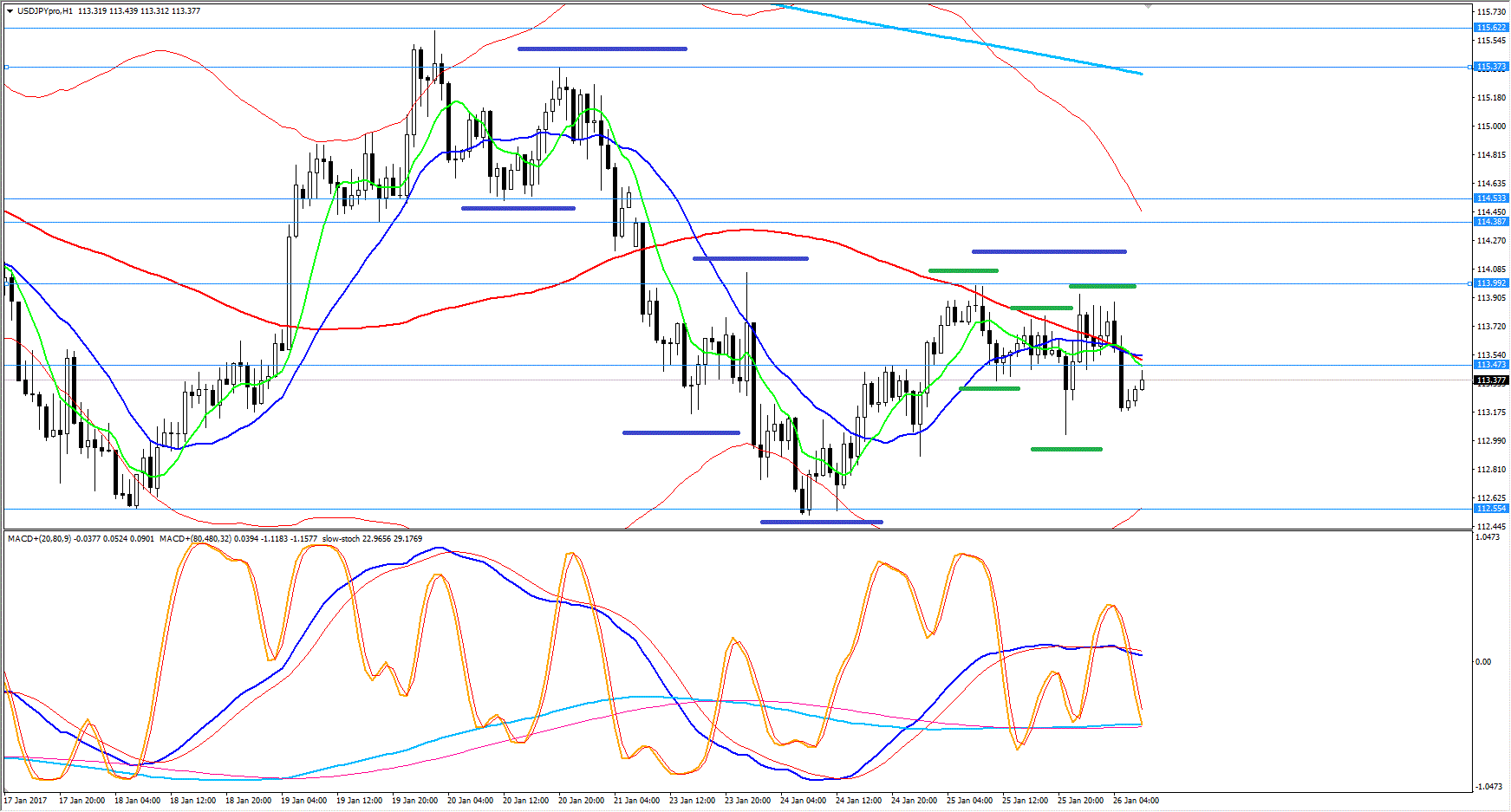Select the 115.373 horizontal line price label
Image resolution: width=1511 pixels, height=812 pixels.
pyautogui.click(x=1491, y=67)
